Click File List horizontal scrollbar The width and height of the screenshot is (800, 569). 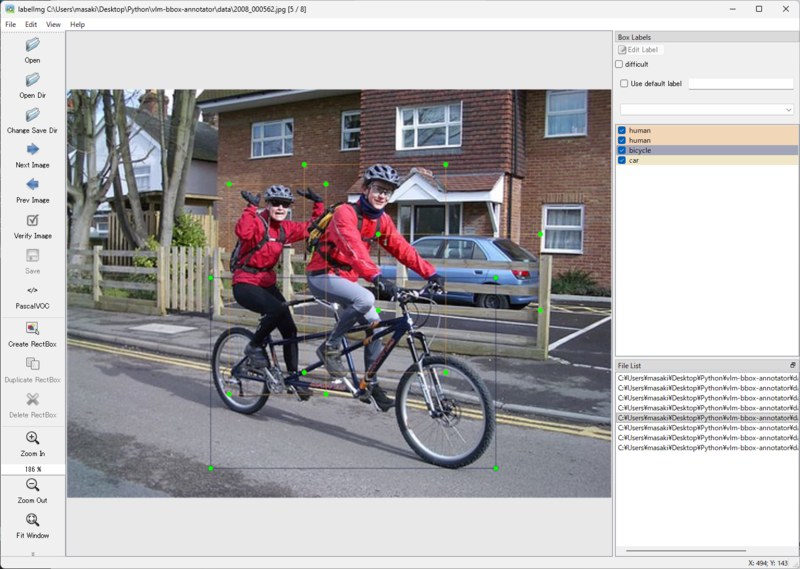point(686,551)
